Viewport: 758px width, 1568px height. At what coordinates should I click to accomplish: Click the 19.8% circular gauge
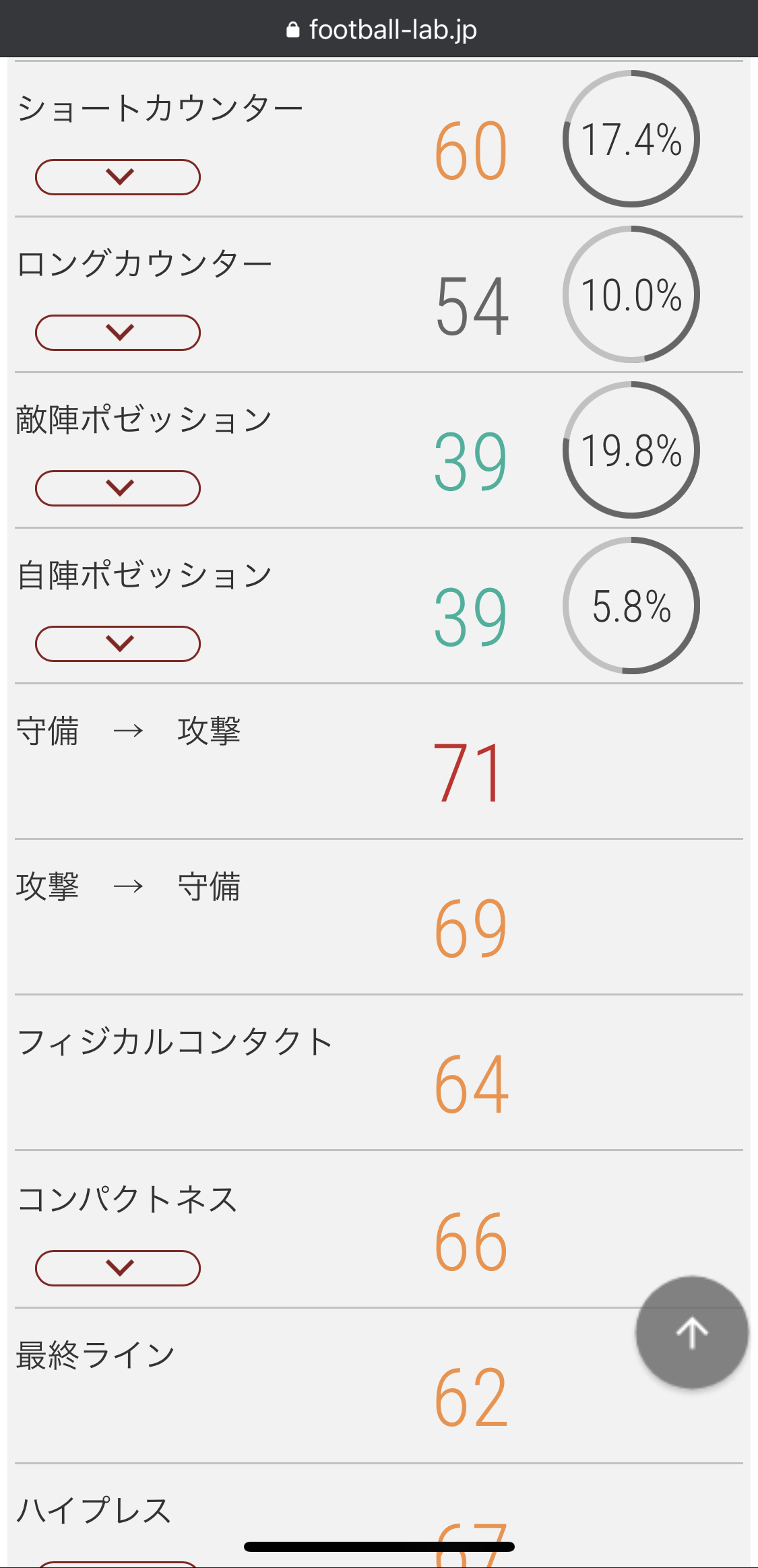click(631, 450)
